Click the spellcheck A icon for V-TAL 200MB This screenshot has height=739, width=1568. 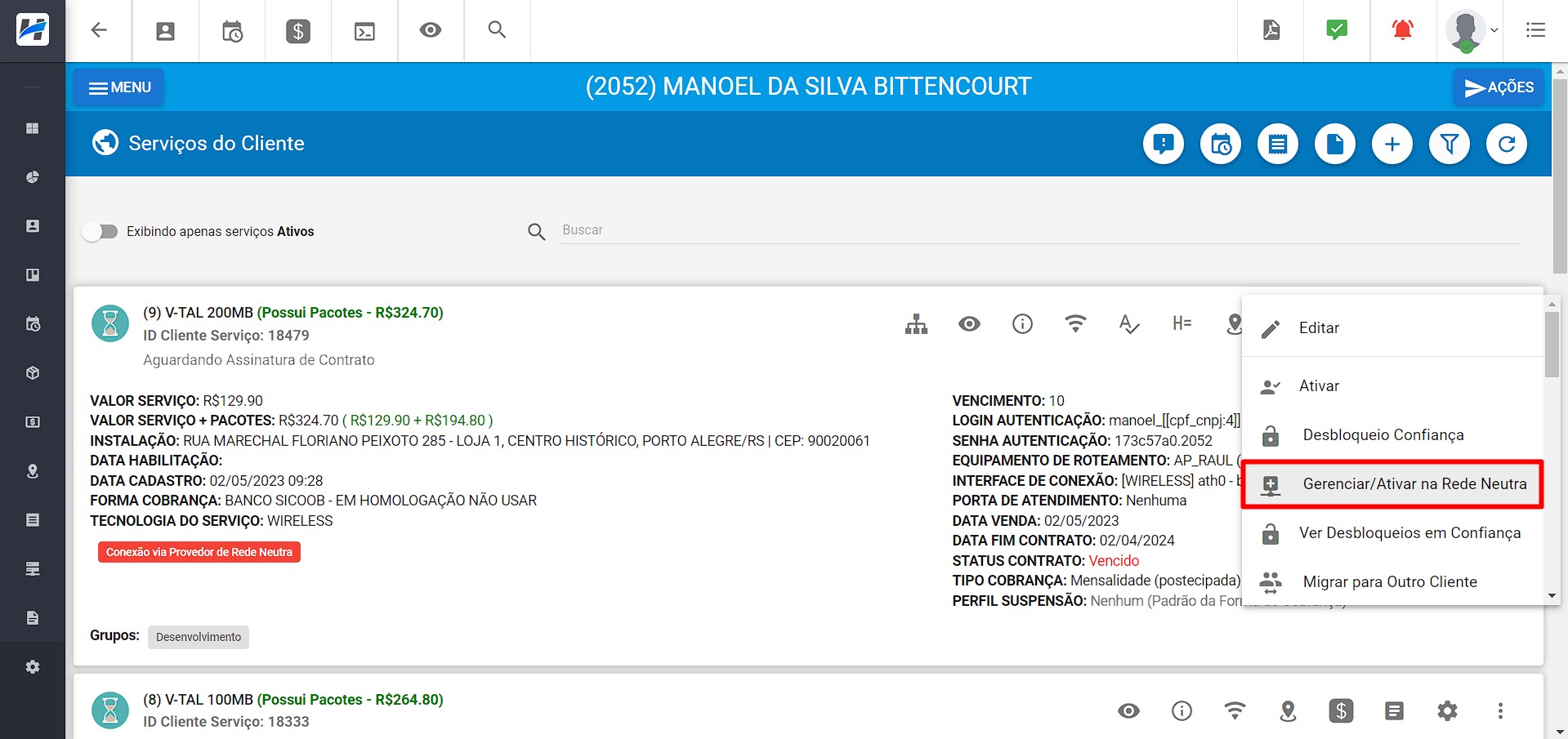pyautogui.click(x=1129, y=324)
